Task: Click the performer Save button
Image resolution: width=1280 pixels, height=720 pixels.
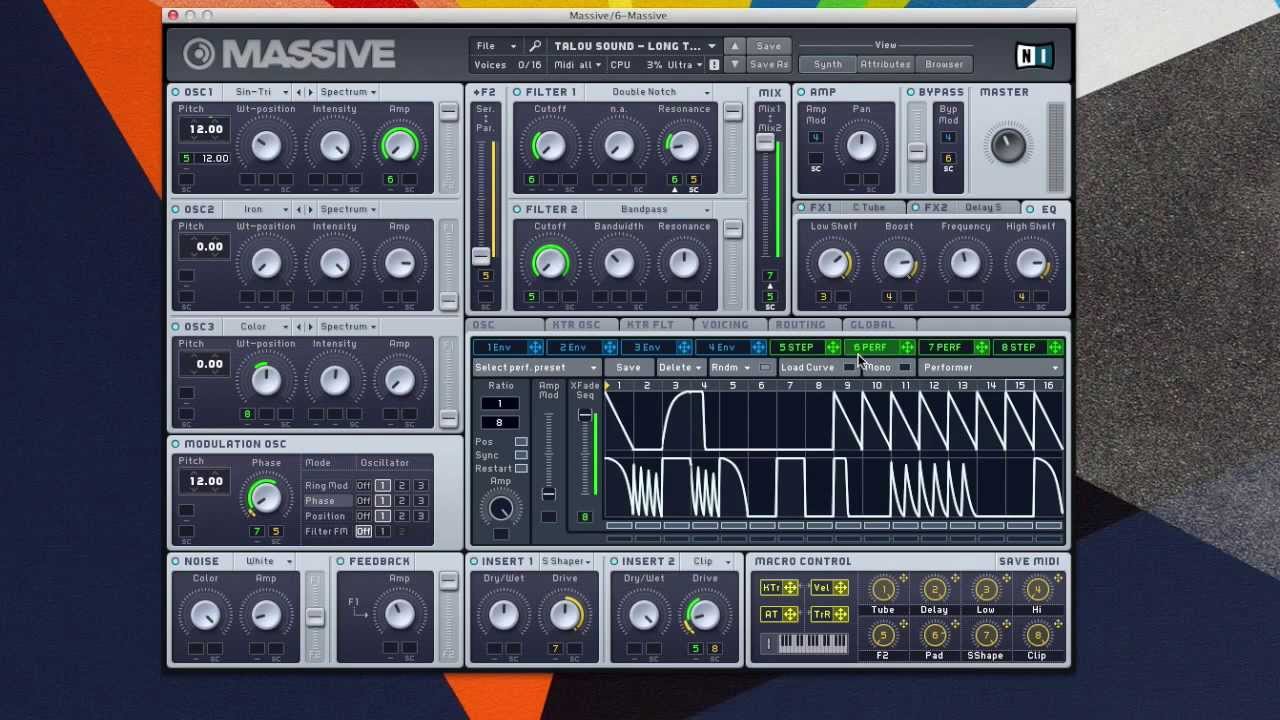Action: [x=628, y=367]
